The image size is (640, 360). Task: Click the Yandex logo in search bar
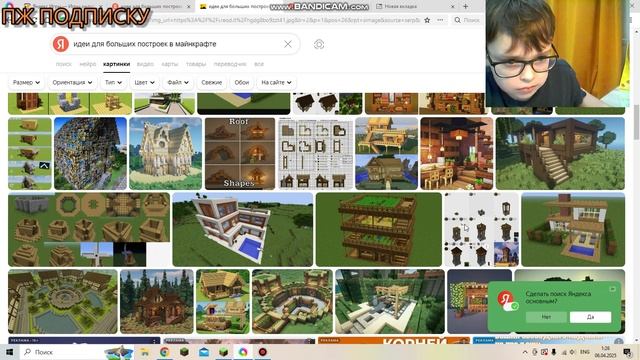click(x=60, y=44)
